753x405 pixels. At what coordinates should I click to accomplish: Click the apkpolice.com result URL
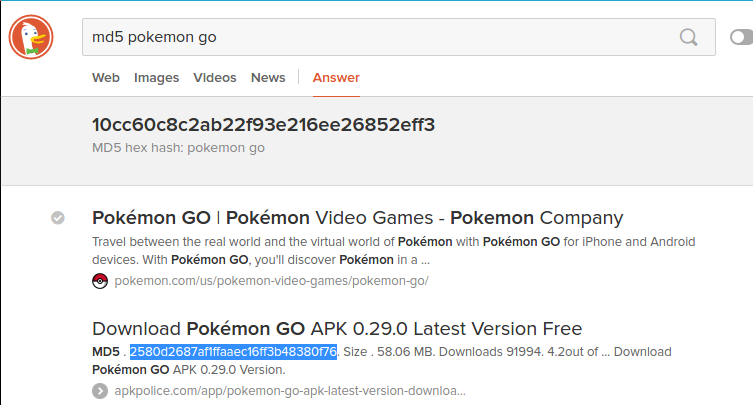click(289, 390)
